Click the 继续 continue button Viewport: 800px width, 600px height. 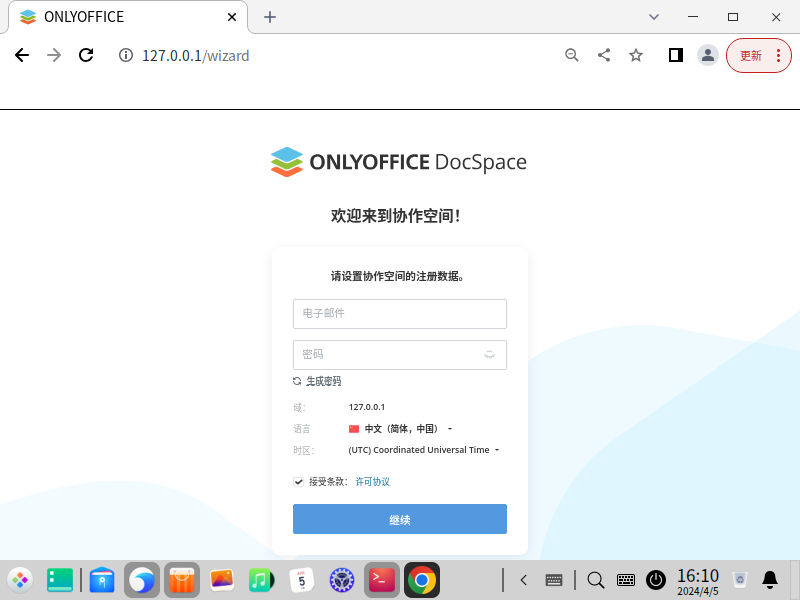[399, 519]
